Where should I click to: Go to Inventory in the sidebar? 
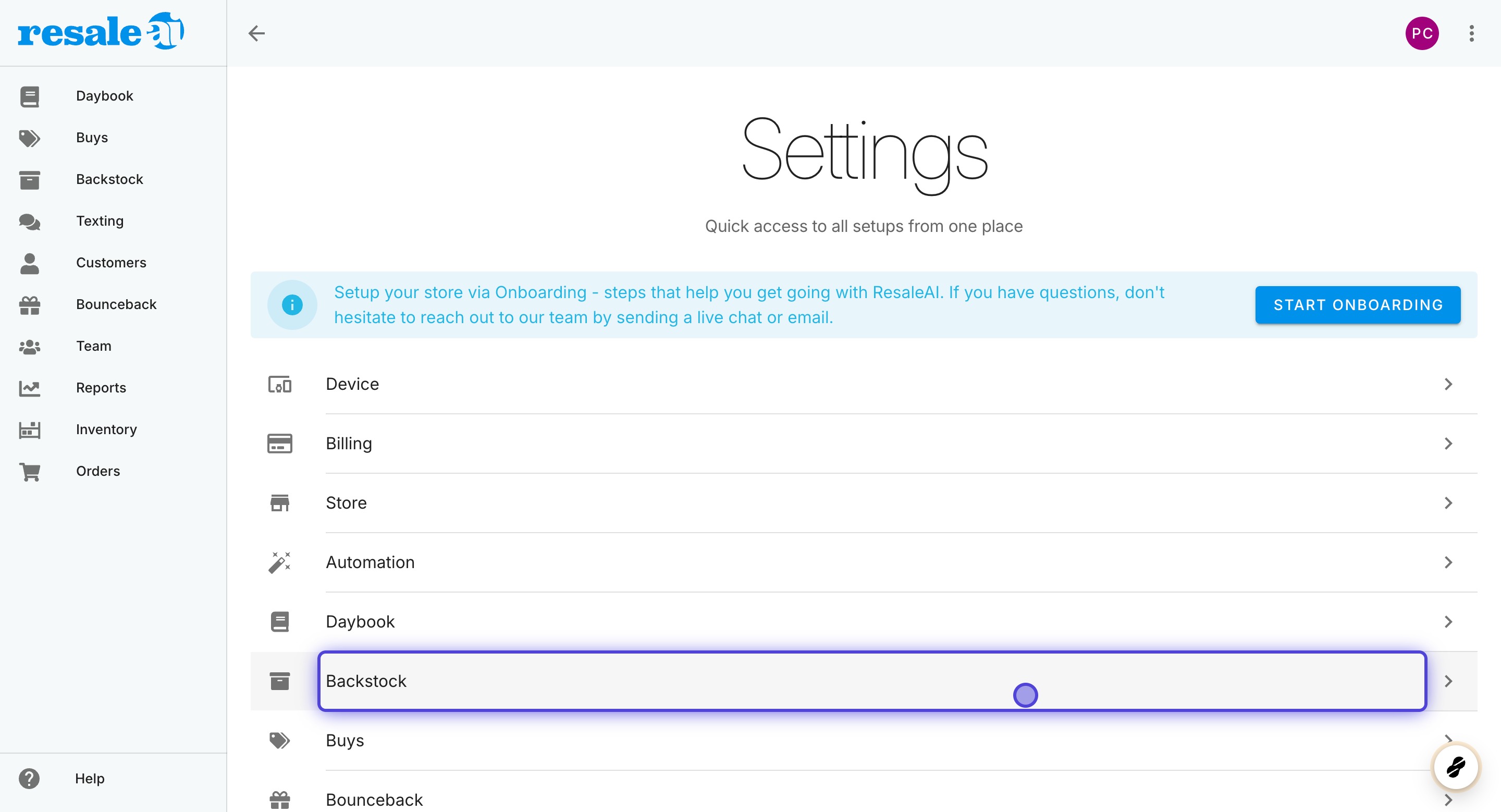(113, 430)
